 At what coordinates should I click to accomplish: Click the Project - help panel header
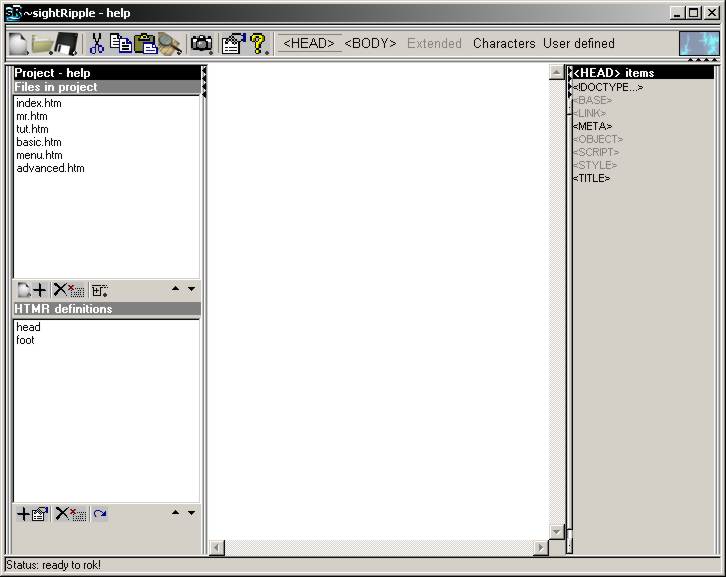[107, 73]
